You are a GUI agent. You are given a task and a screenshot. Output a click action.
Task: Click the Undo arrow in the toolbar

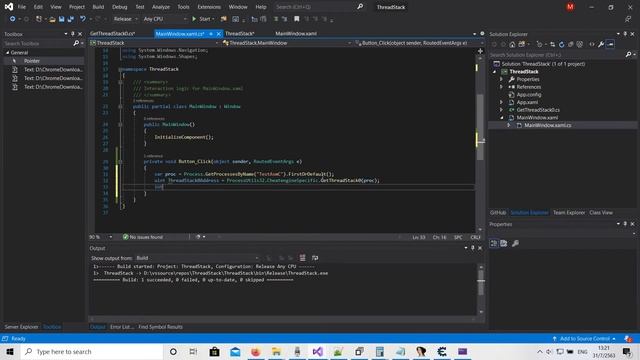coord(83,19)
